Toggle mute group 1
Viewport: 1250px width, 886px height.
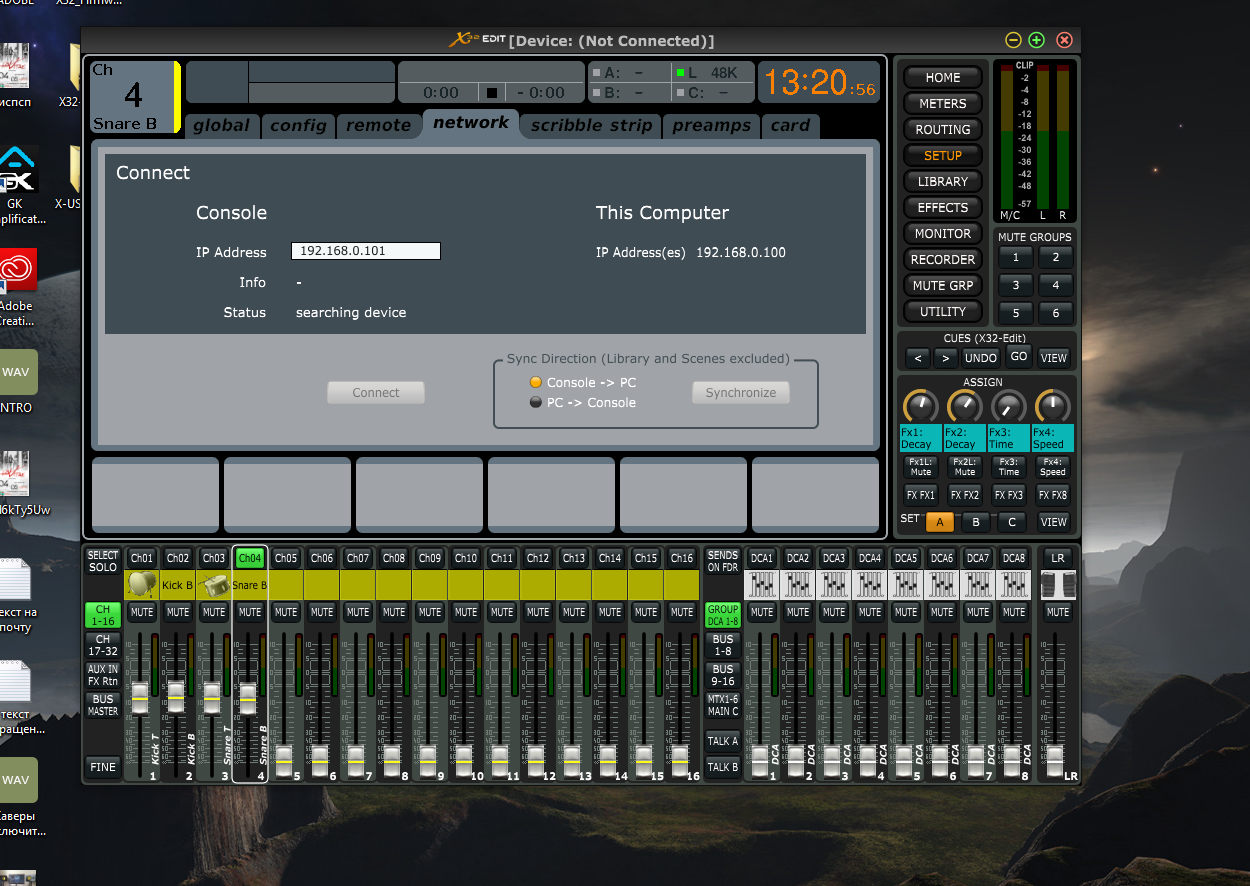(1016, 257)
